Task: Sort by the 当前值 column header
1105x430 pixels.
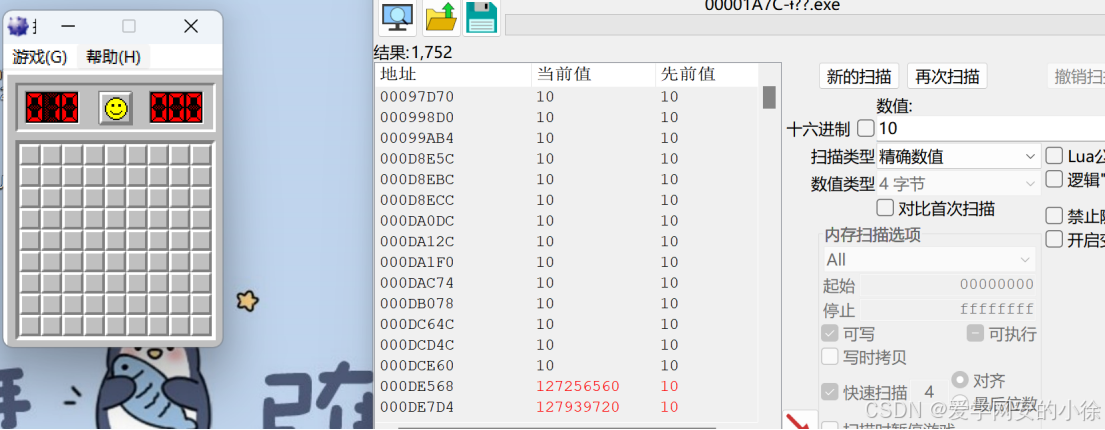Action: (x=593, y=75)
